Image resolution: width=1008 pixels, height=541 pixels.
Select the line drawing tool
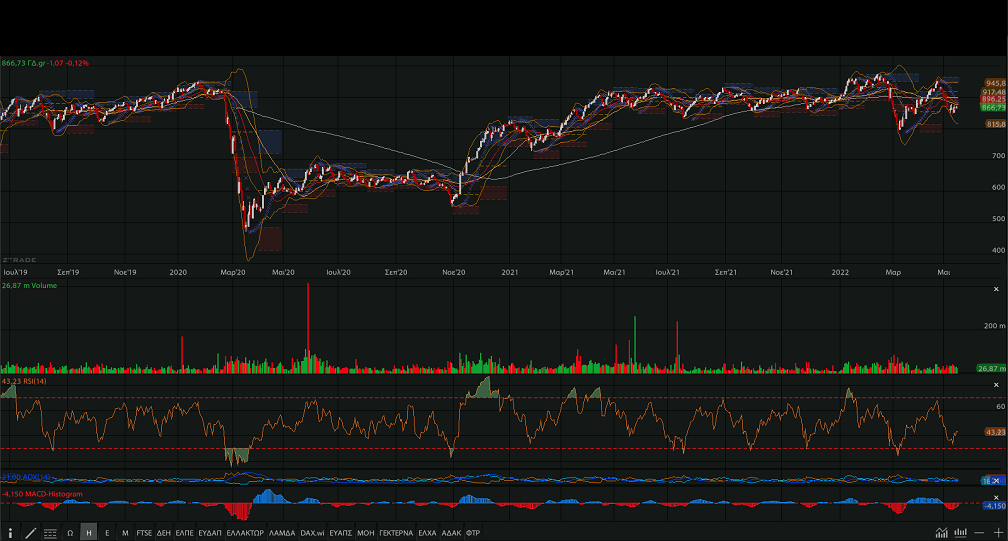(x=30, y=533)
